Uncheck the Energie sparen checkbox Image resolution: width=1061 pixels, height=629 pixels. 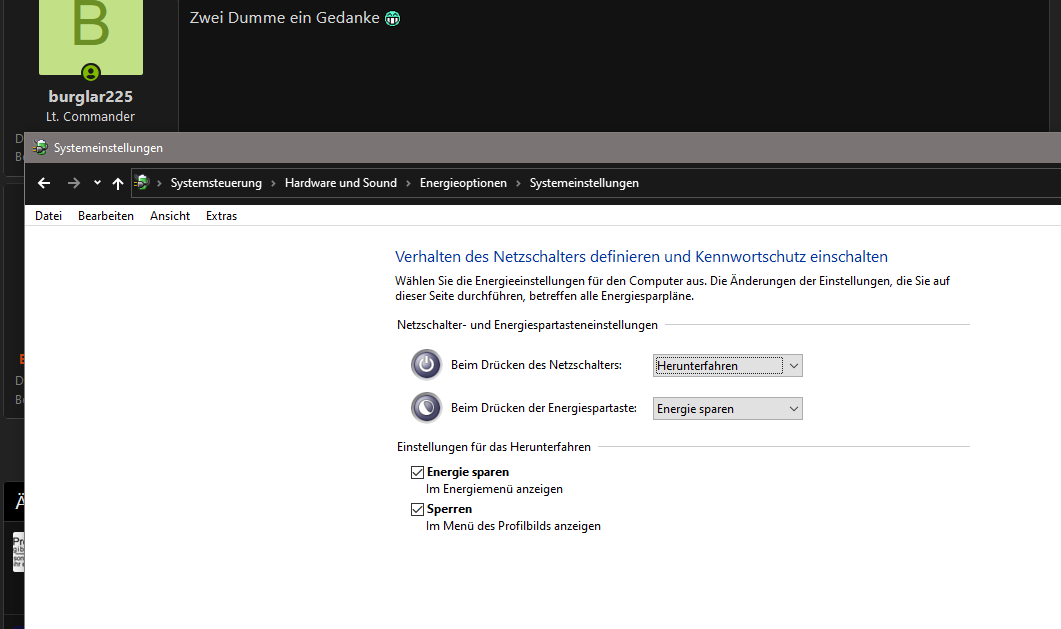417,472
